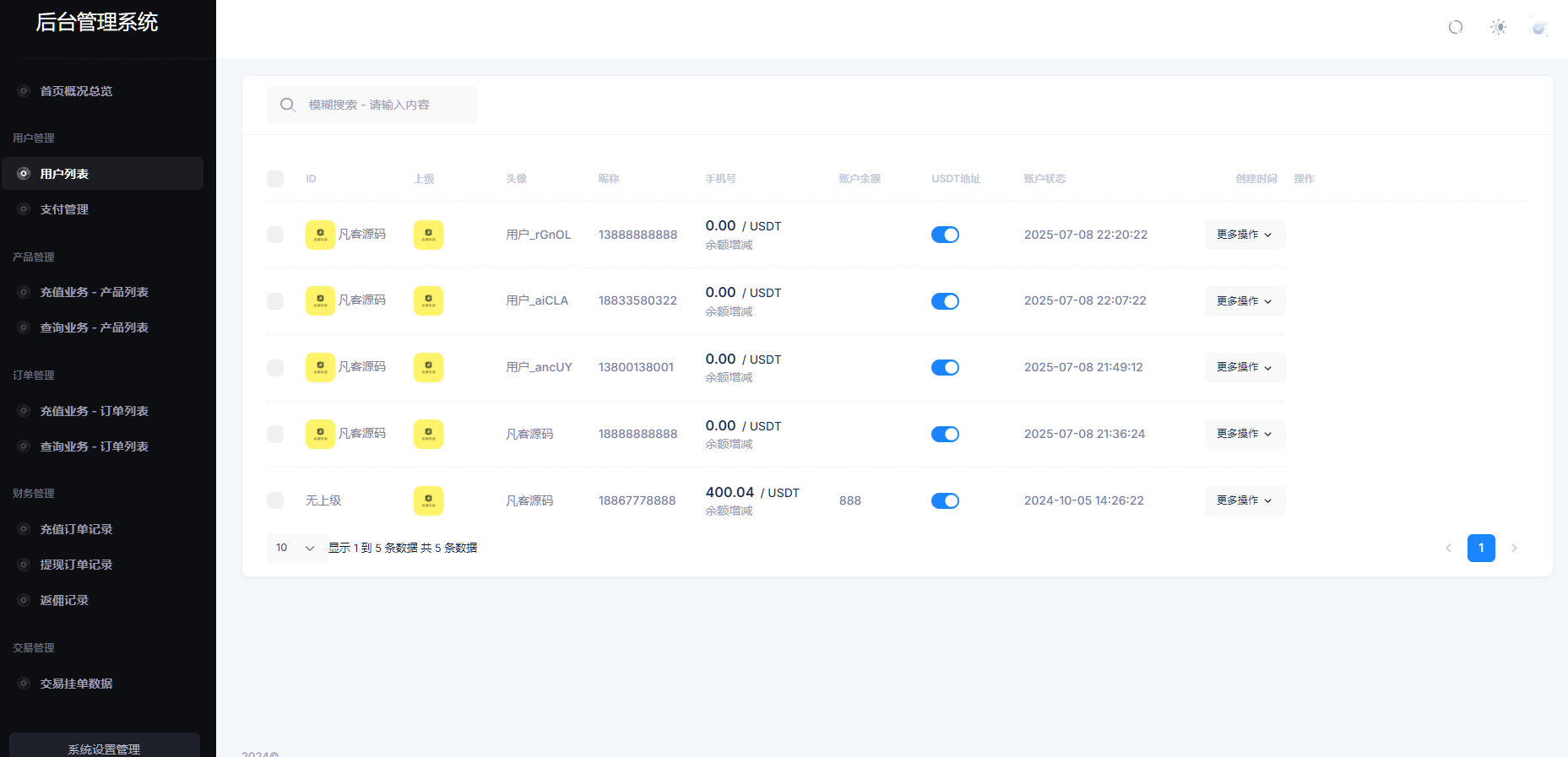Toggle account status for phone 18867778888

click(945, 501)
